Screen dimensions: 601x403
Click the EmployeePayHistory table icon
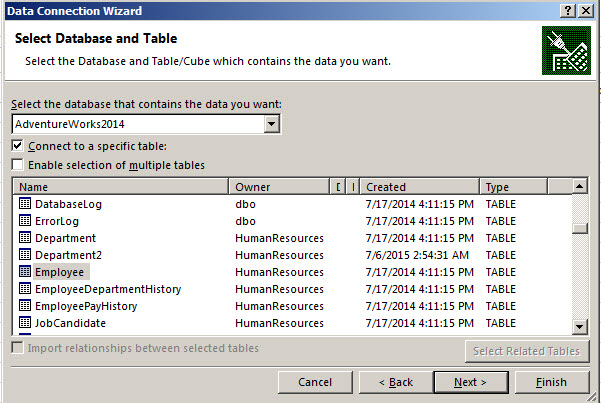[25, 306]
